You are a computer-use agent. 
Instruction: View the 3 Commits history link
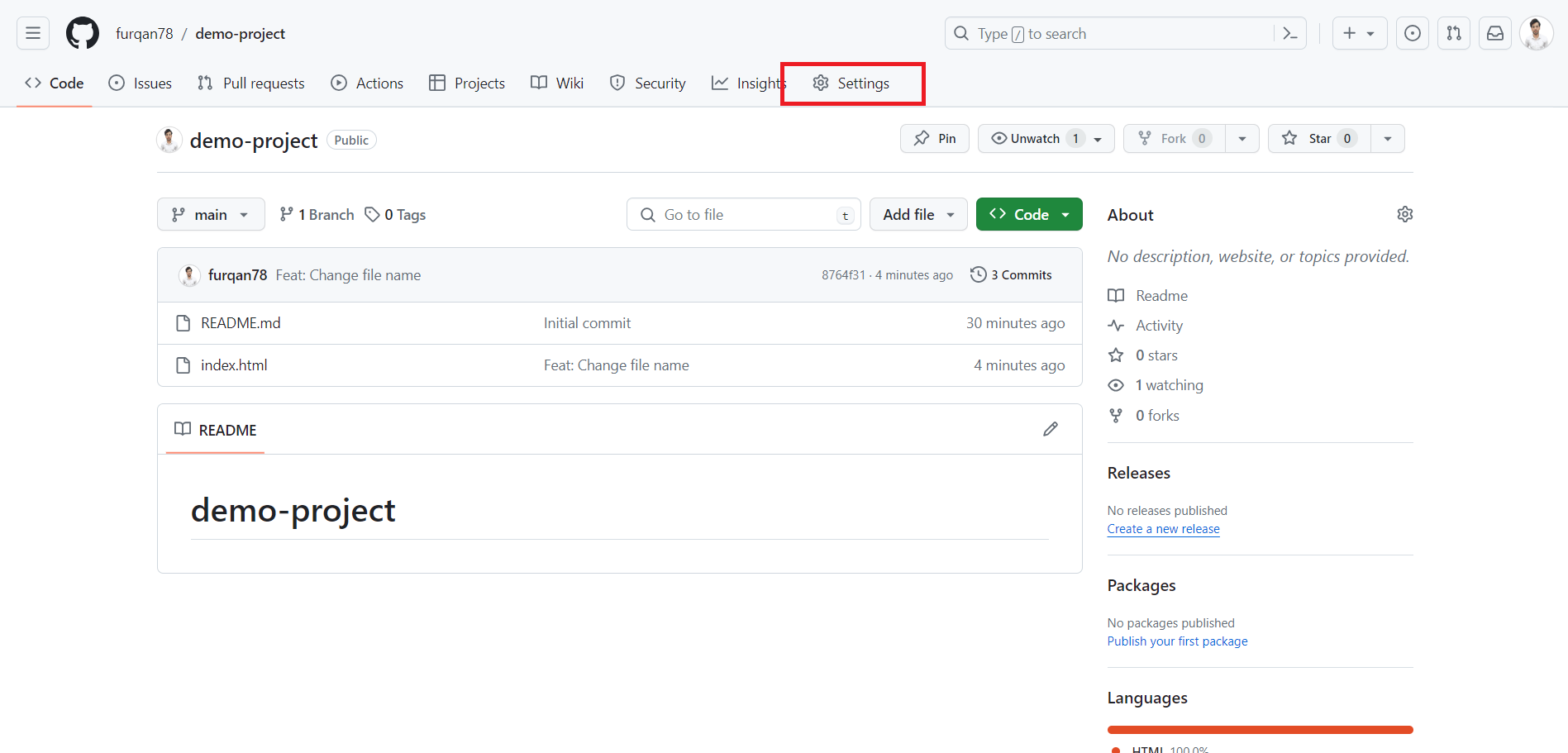[x=1011, y=275]
